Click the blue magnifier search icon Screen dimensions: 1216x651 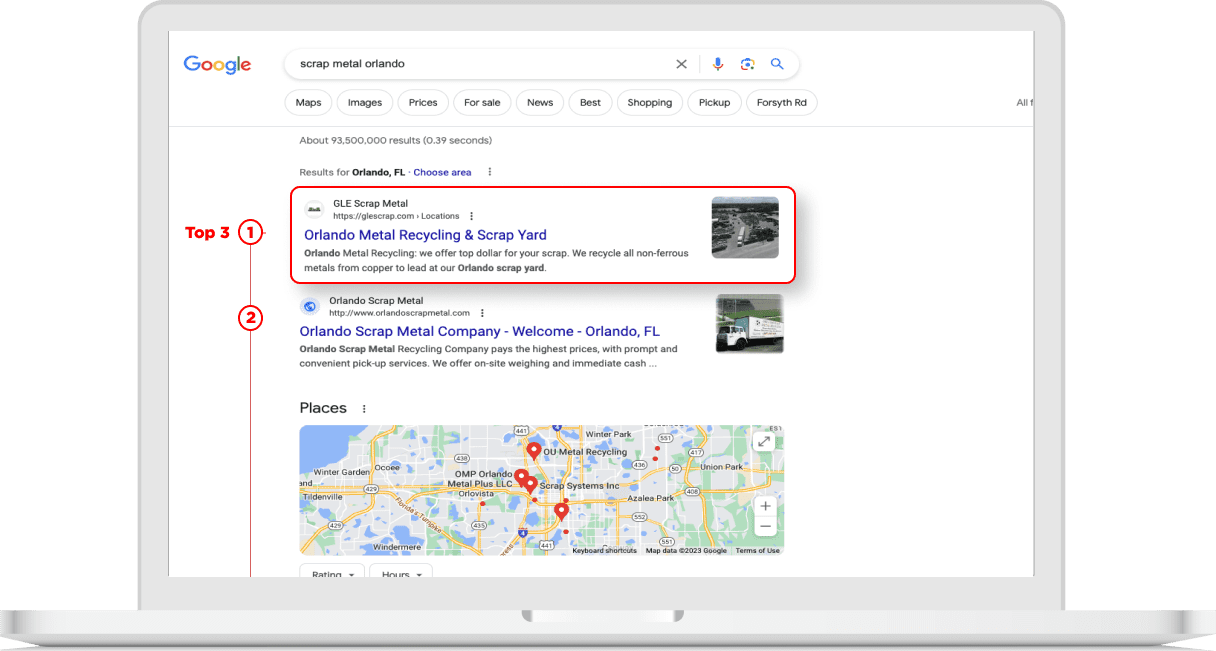777,64
